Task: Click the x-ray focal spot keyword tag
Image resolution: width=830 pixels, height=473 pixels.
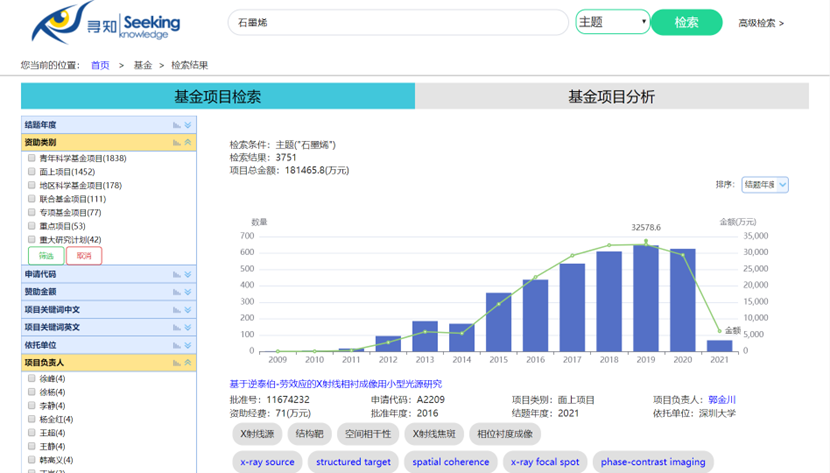Action: click(x=545, y=462)
